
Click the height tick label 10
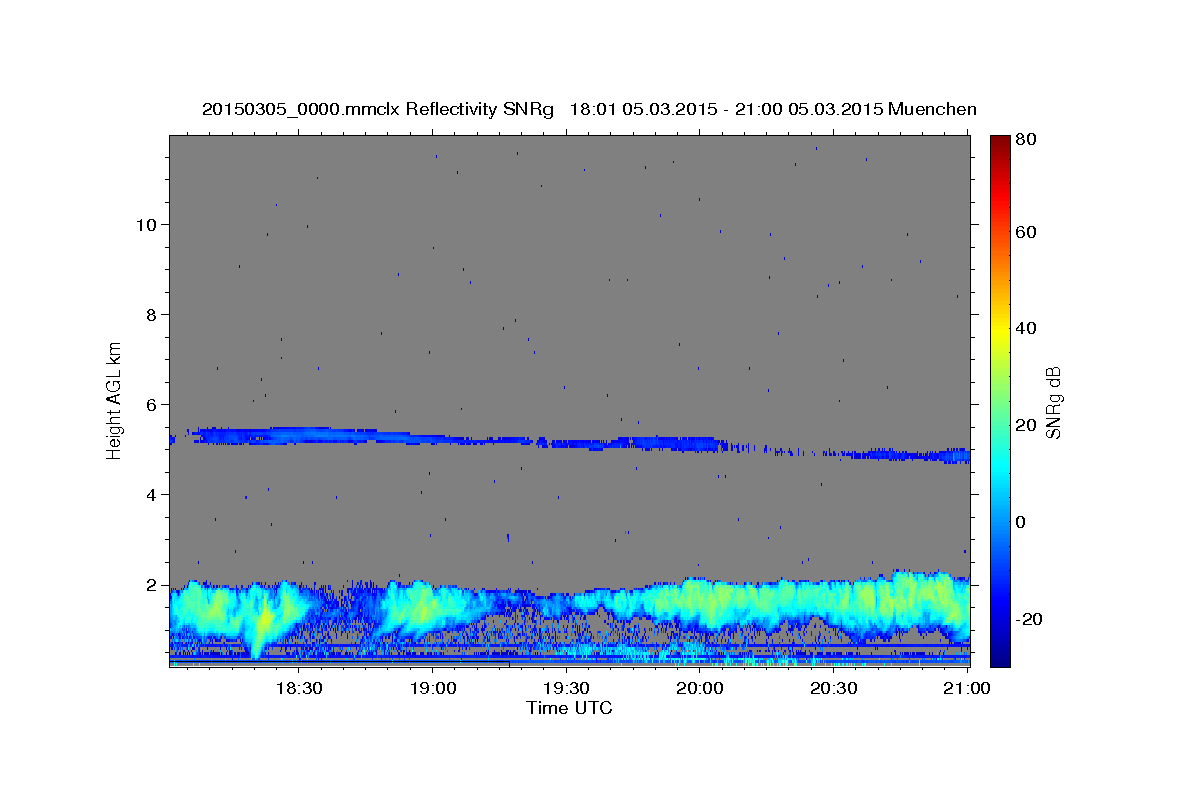147,224
